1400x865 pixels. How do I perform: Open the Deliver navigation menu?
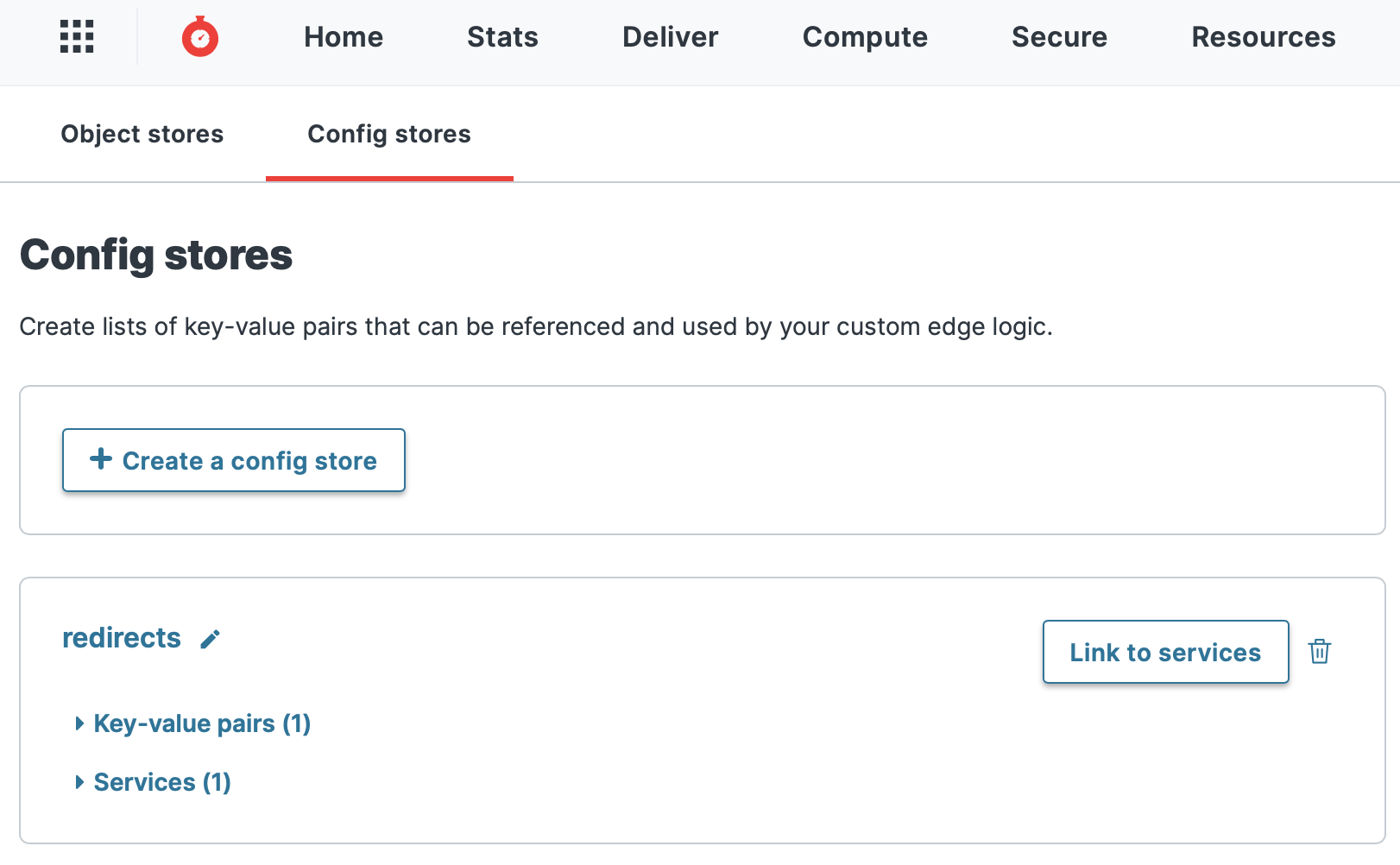(x=670, y=37)
